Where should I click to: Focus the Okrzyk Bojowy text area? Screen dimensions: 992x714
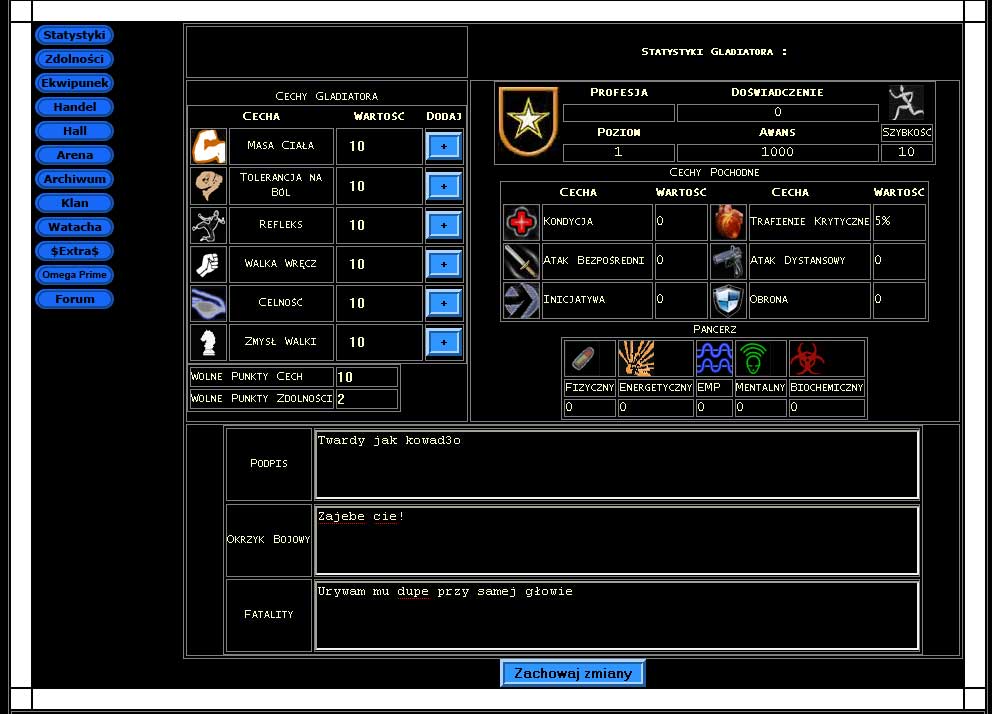pyautogui.click(x=616, y=540)
